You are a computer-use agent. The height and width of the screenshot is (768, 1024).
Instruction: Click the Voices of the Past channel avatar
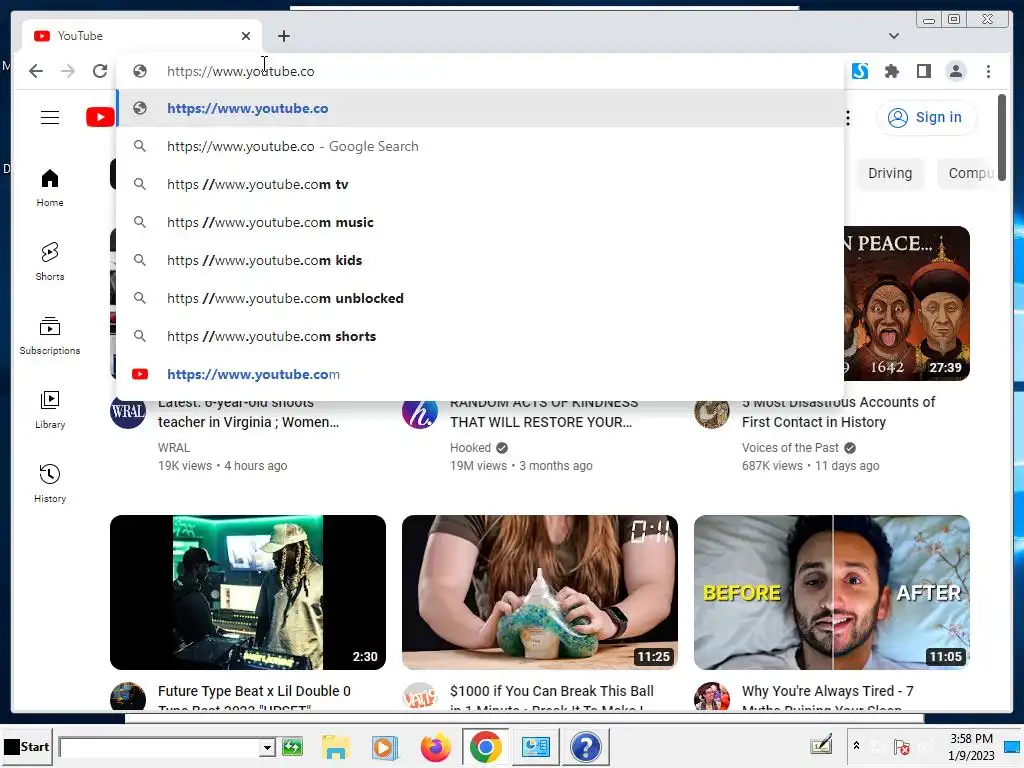711,413
